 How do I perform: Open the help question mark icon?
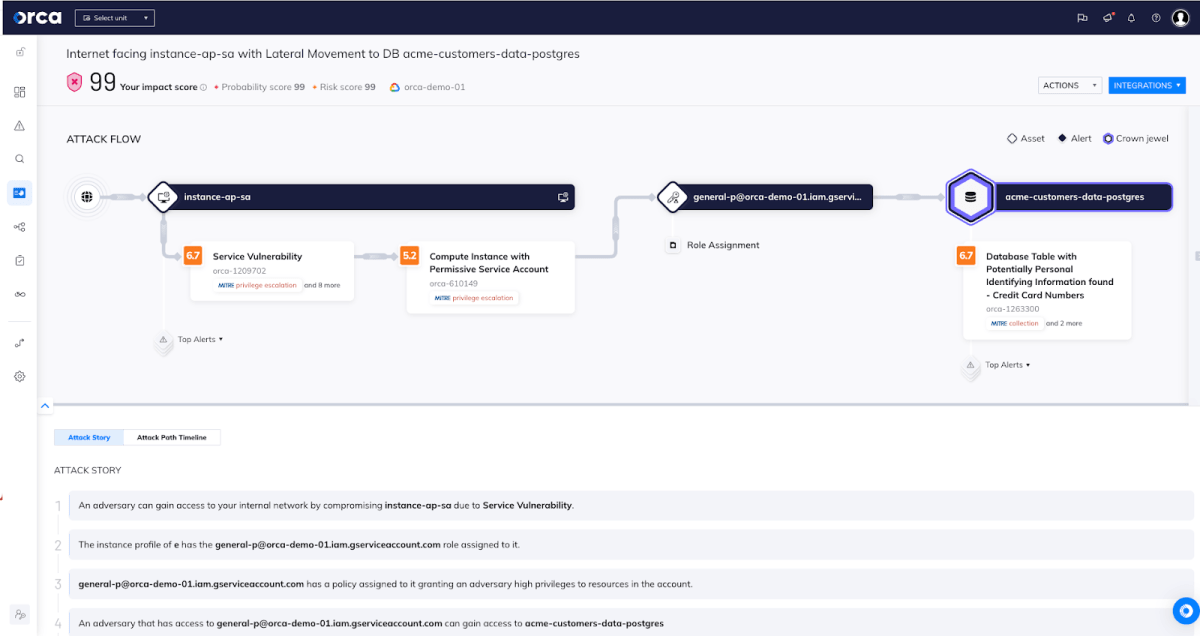1156,18
